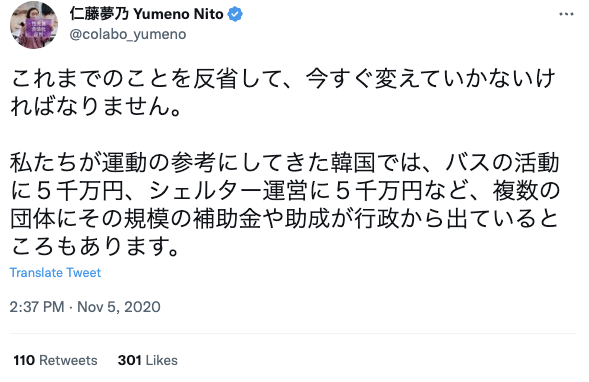This screenshot has height=382, width=589.
Task: Click the tweet's first line starting これまでのこと
Action: (x=283, y=79)
